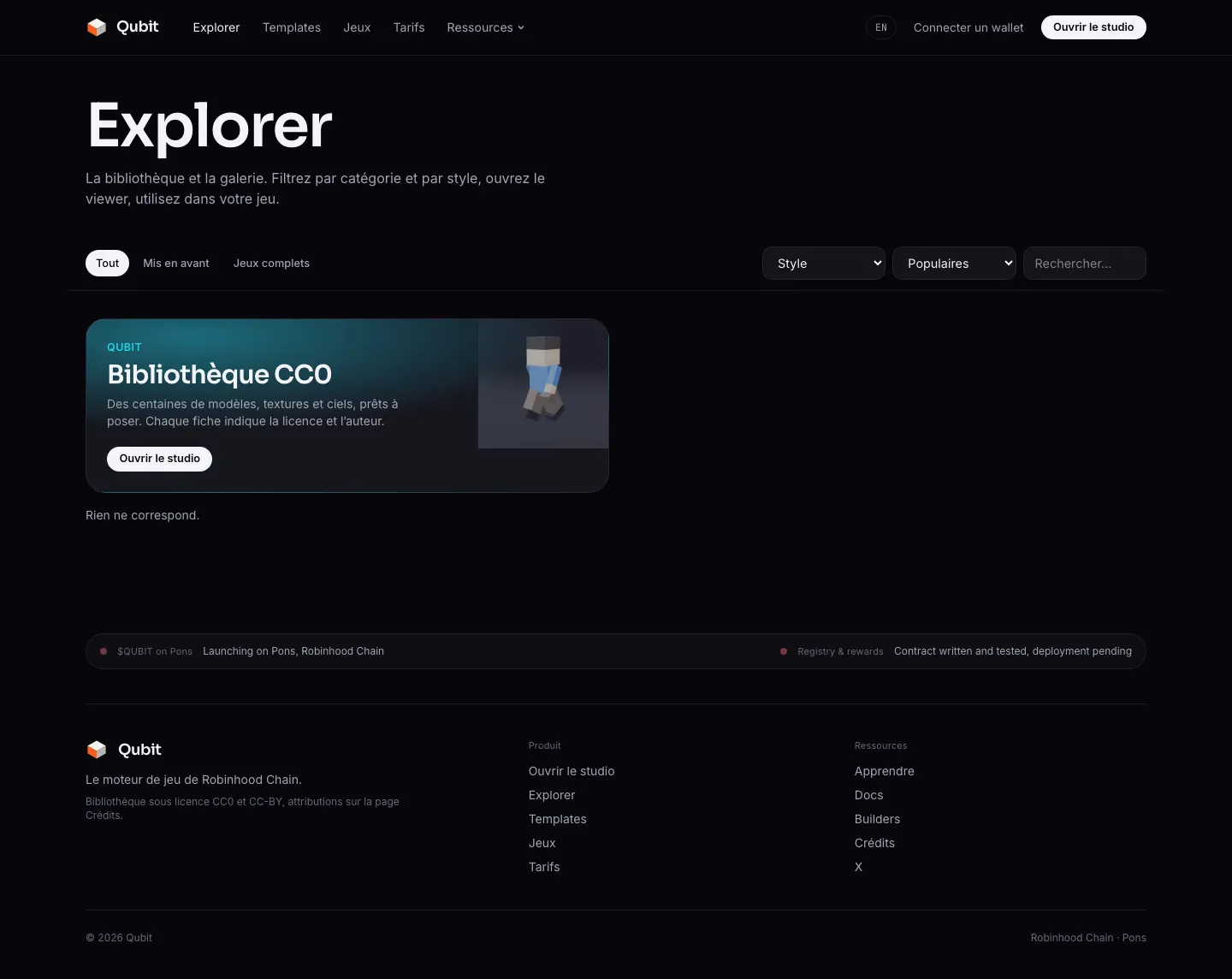Select the Tout filter tab
Screen dimensions: 1232x979
tap(108, 264)
